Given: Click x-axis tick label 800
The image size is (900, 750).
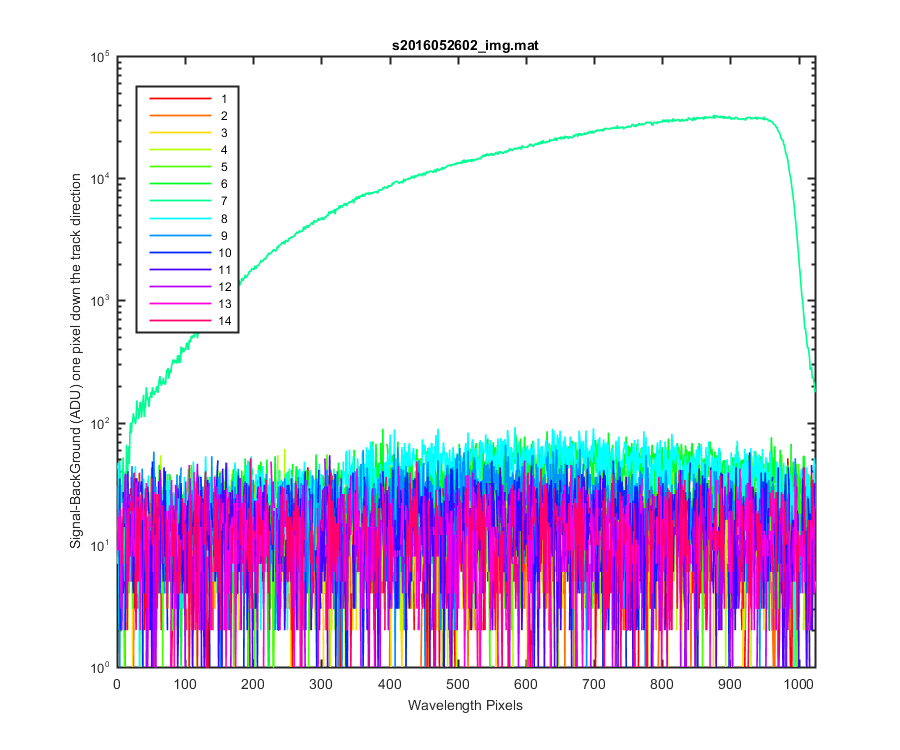Looking at the screenshot, I should coord(662,684).
